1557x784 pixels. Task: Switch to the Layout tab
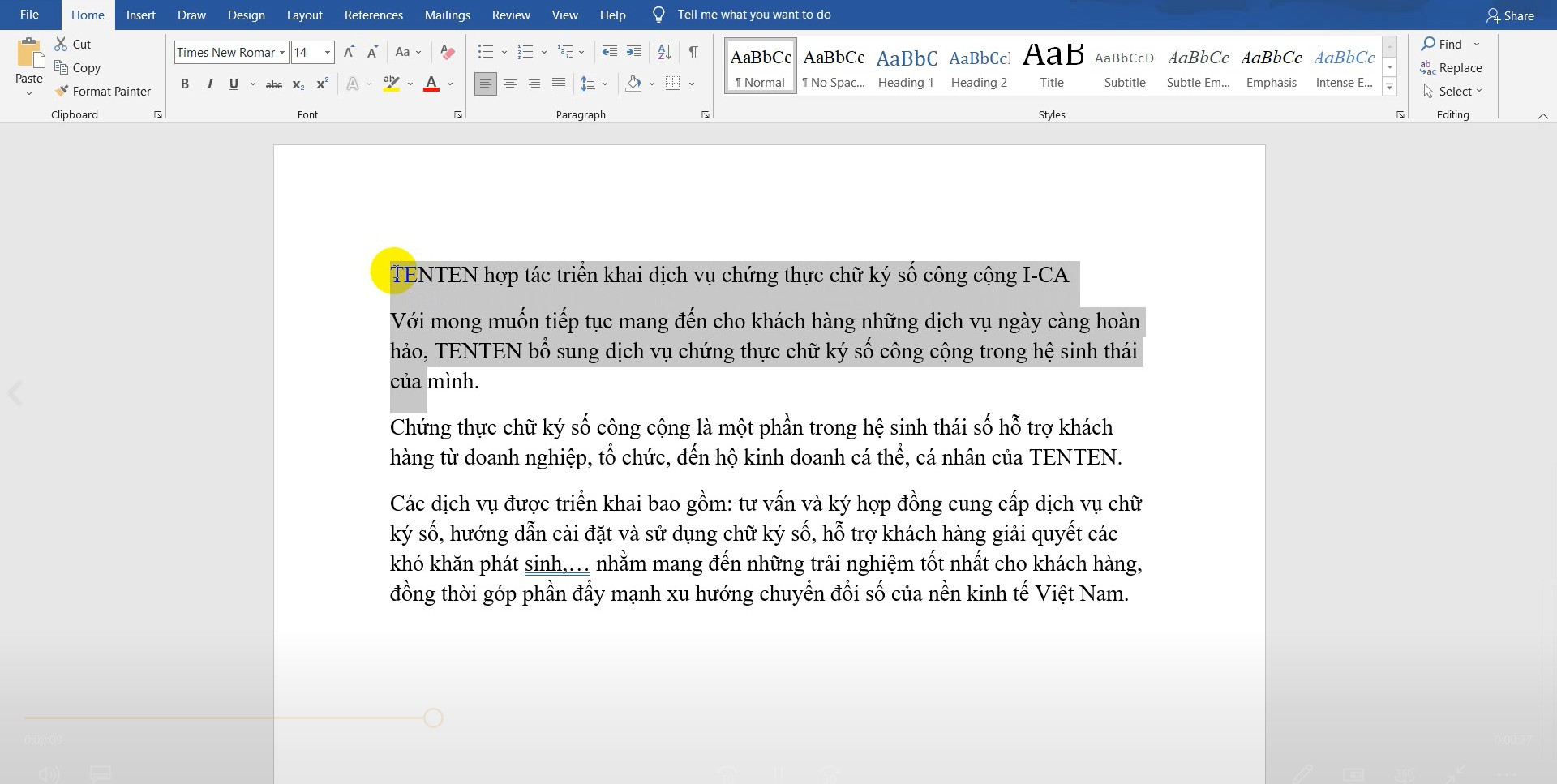pyautogui.click(x=304, y=15)
